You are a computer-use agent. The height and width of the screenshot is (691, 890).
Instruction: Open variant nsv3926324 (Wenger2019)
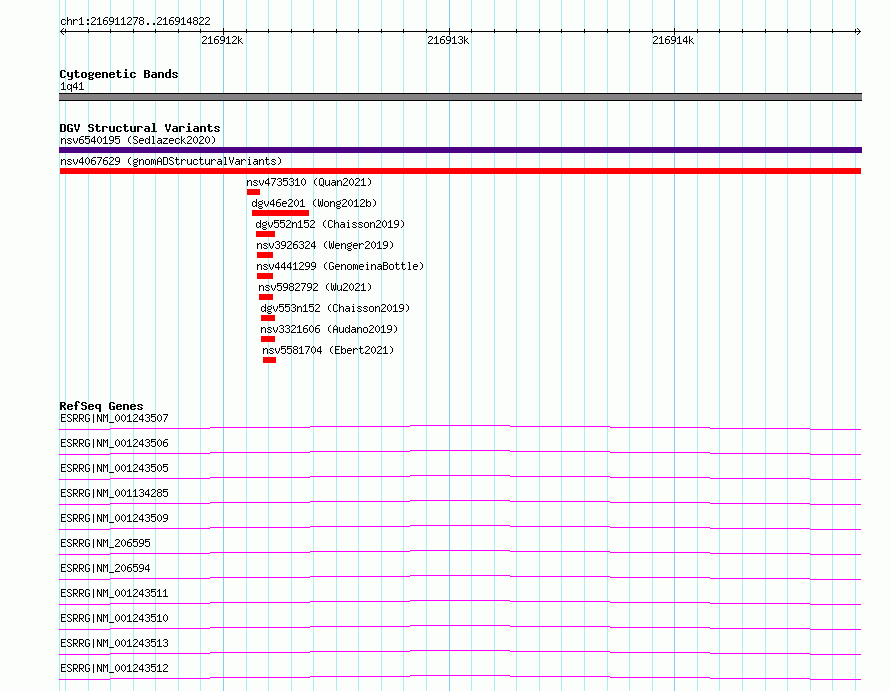pyautogui.click(x=325, y=245)
